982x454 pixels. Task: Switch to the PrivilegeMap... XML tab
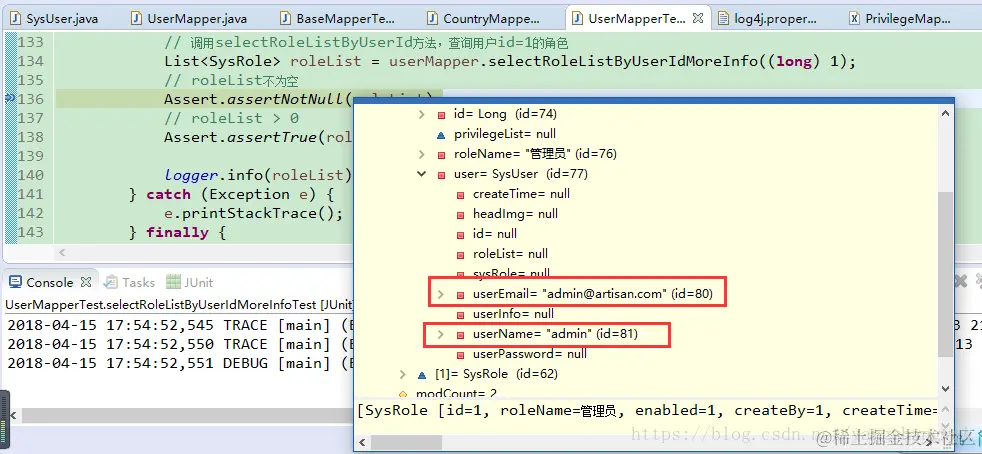tap(908, 19)
